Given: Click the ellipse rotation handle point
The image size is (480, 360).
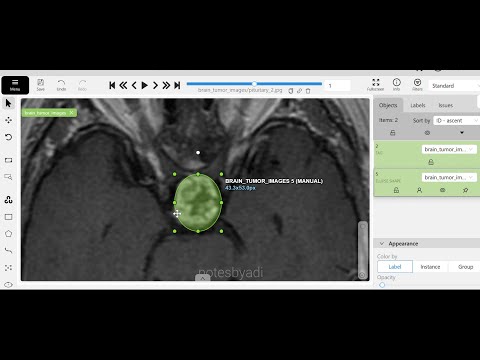Looking at the screenshot, I should (x=198, y=153).
